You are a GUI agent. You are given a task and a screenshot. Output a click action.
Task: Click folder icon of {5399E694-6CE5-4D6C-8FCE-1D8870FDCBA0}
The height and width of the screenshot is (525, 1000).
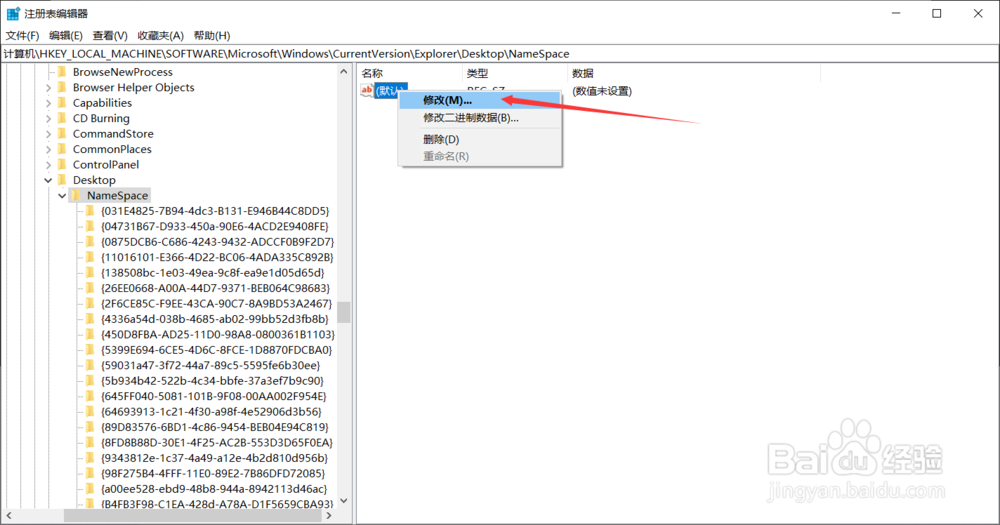[x=90, y=350]
